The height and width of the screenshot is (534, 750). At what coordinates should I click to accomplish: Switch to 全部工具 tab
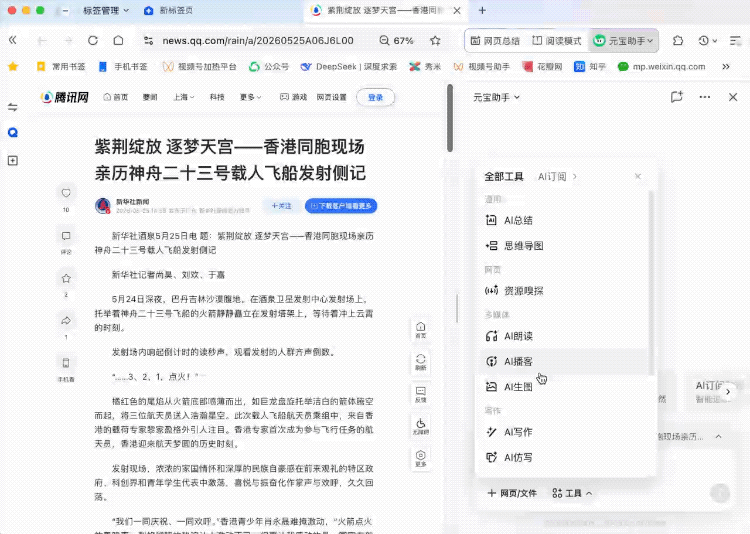click(x=504, y=177)
